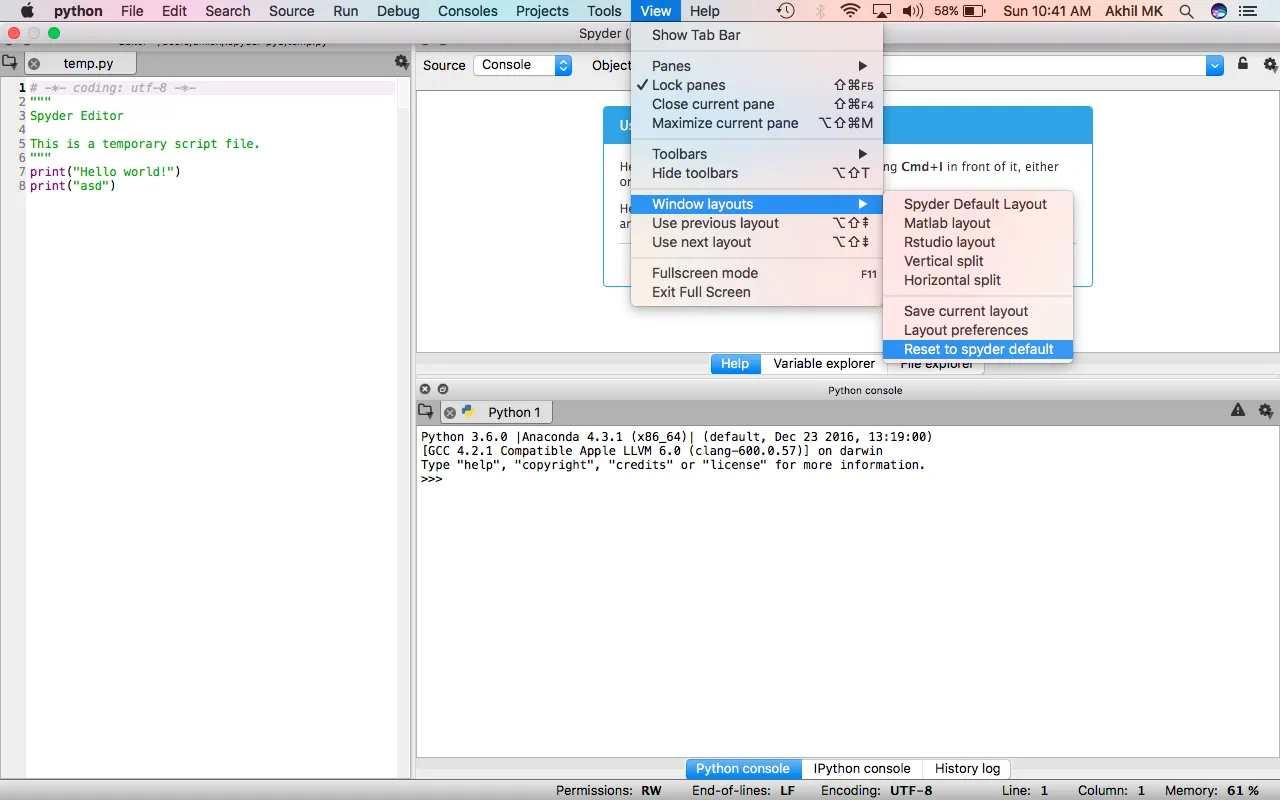Select Matlab layout

[978, 223]
